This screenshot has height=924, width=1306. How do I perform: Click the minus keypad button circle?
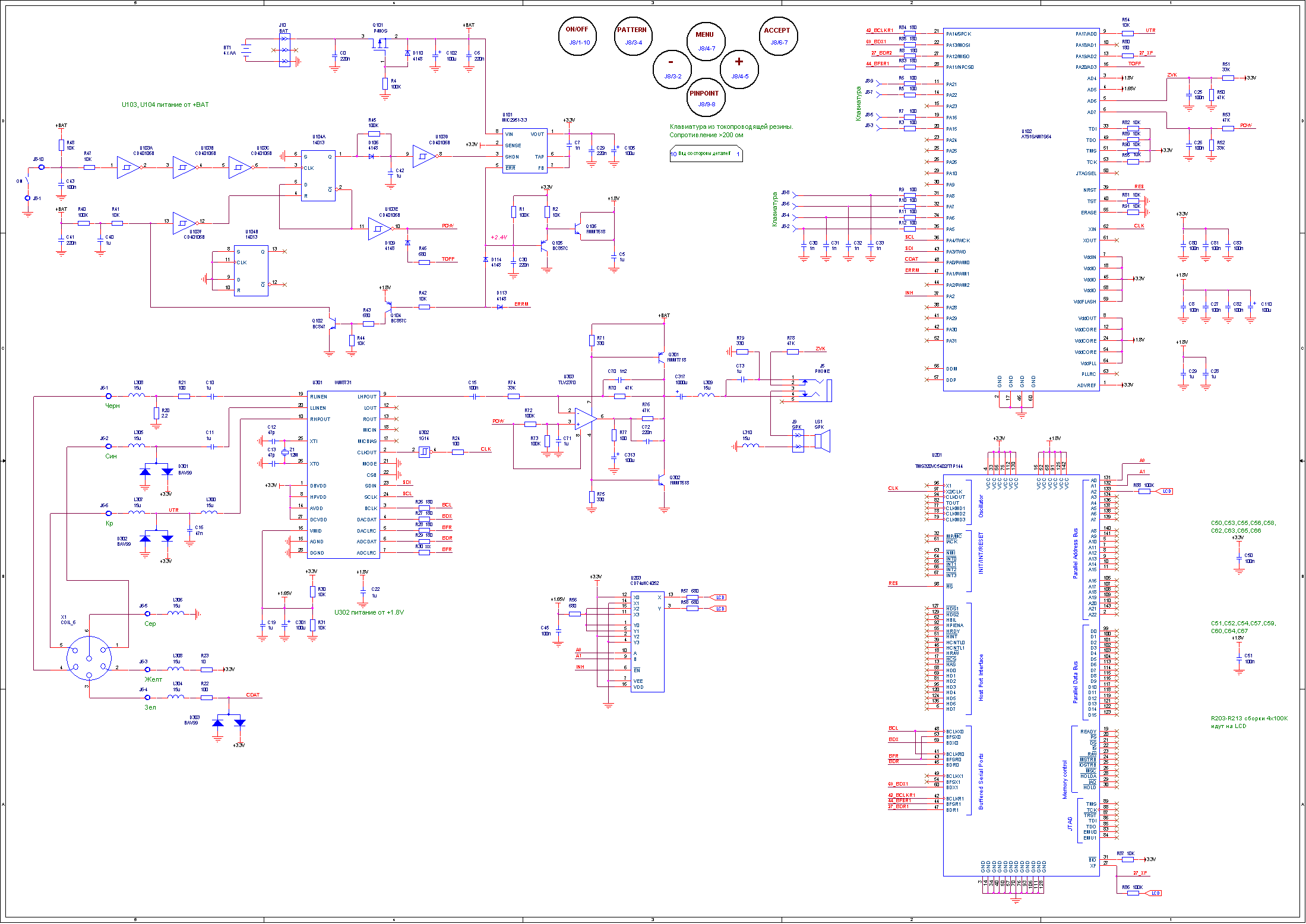click(672, 69)
